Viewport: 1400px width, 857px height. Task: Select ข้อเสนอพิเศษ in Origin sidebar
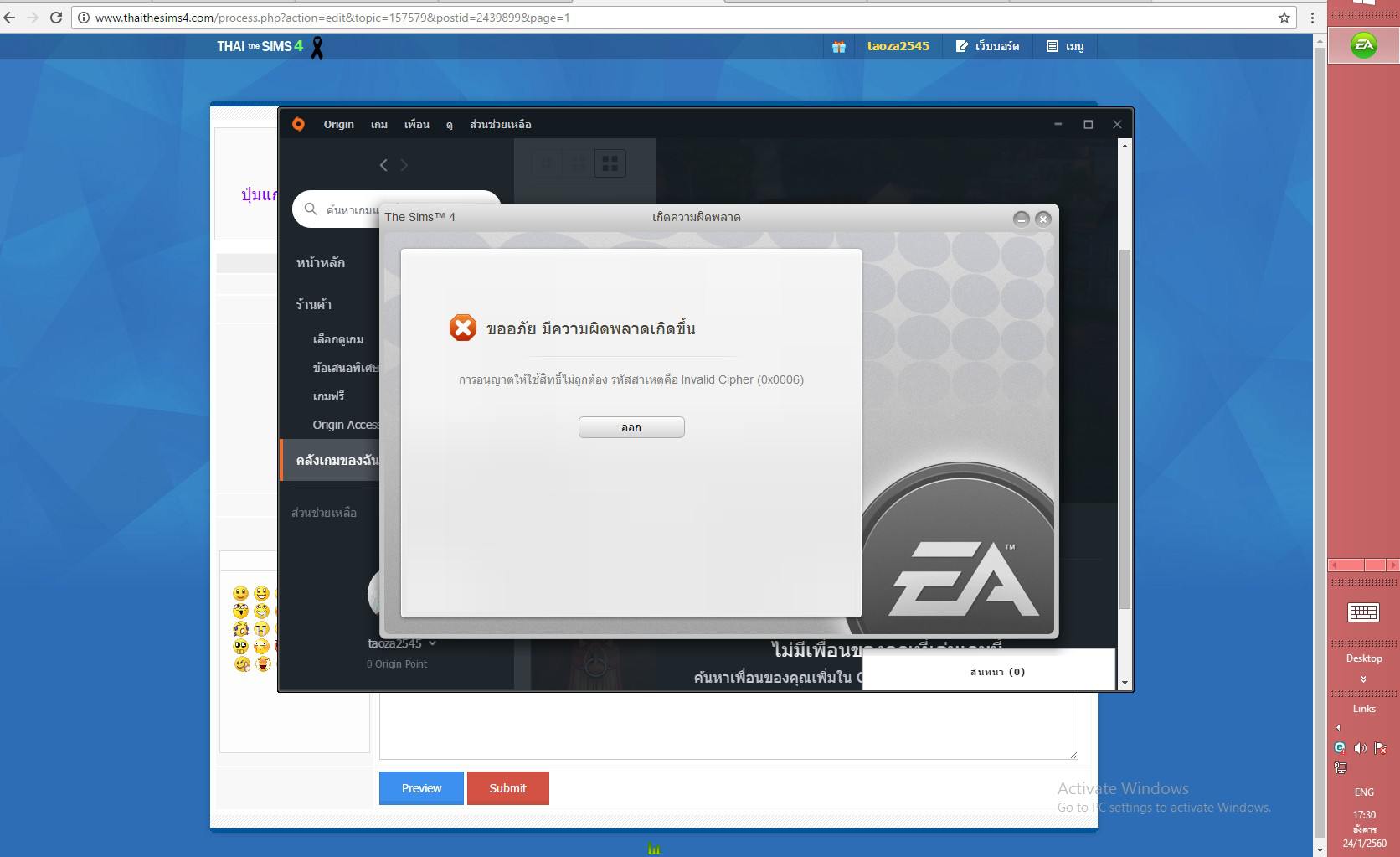(x=346, y=368)
